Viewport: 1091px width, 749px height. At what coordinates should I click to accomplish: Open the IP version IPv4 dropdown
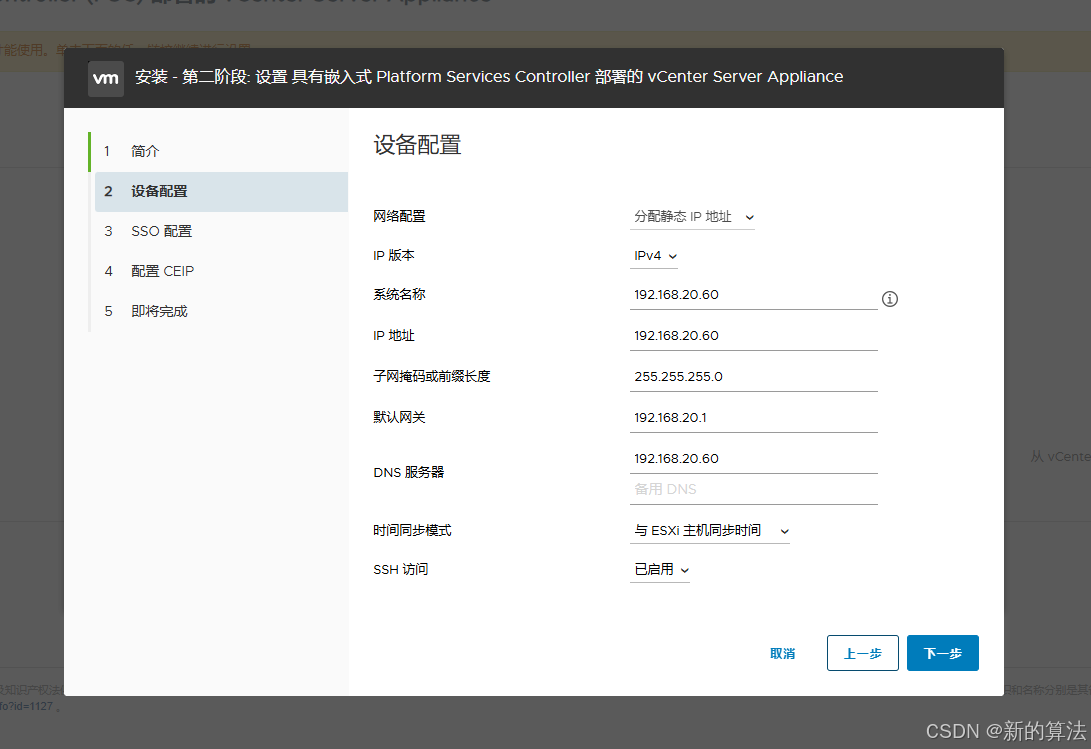coord(654,256)
